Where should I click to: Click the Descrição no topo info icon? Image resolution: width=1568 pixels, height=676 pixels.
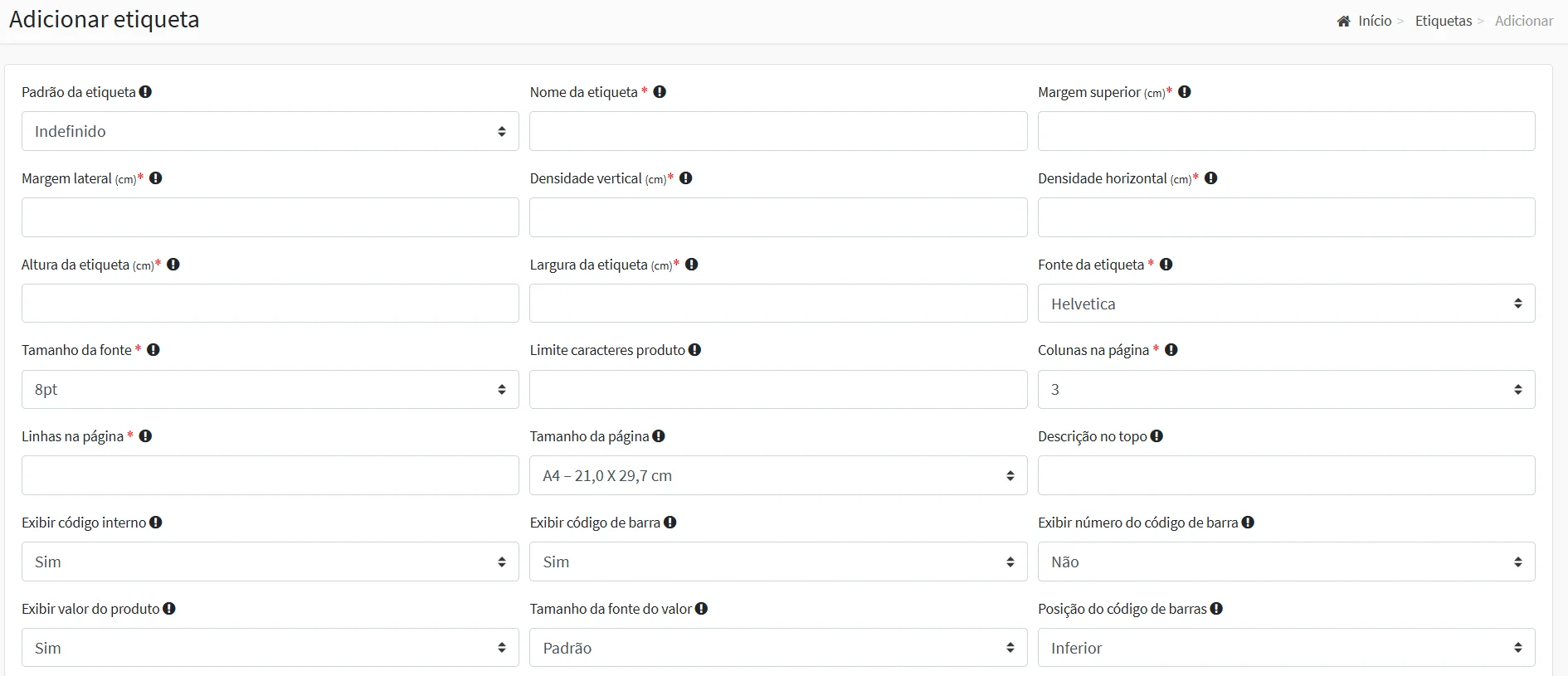[1157, 436]
